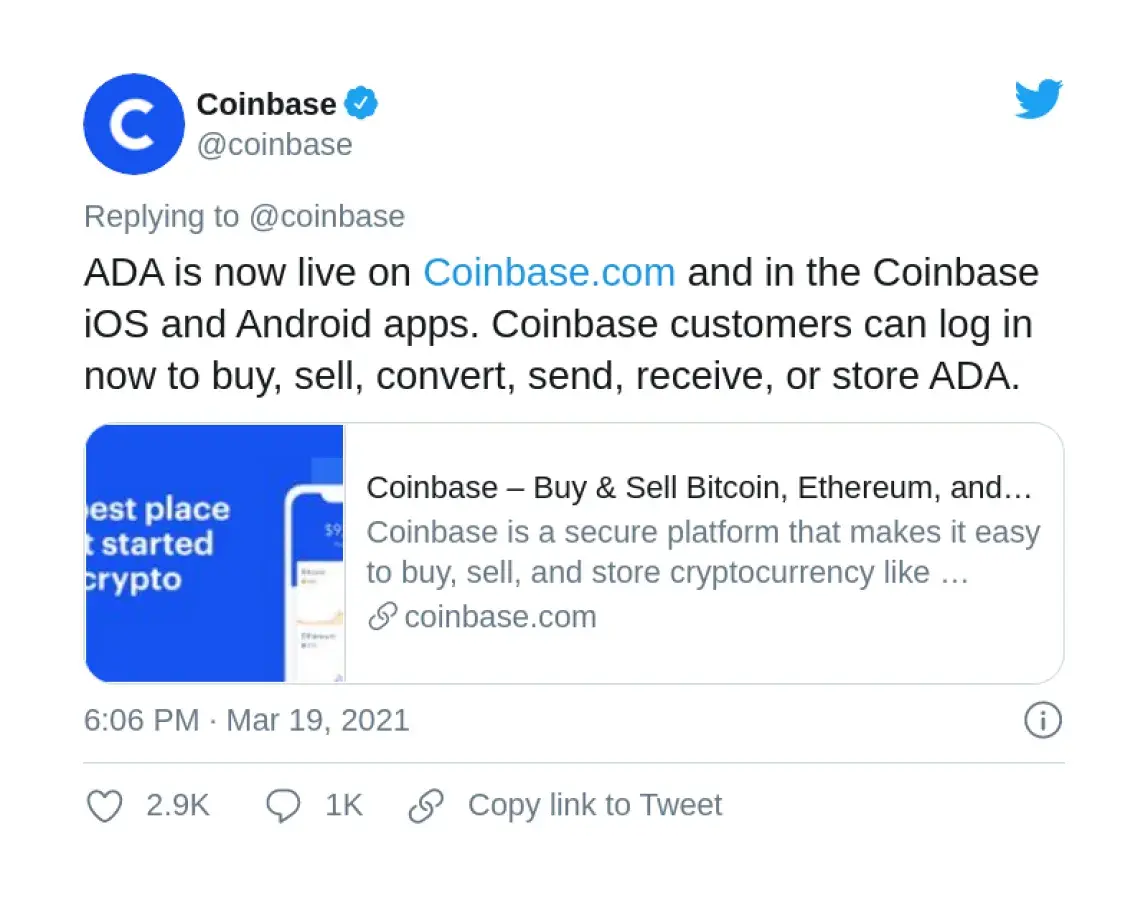Click the blue verified badge next to Coinbase
1148x900 pixels.
362,102
